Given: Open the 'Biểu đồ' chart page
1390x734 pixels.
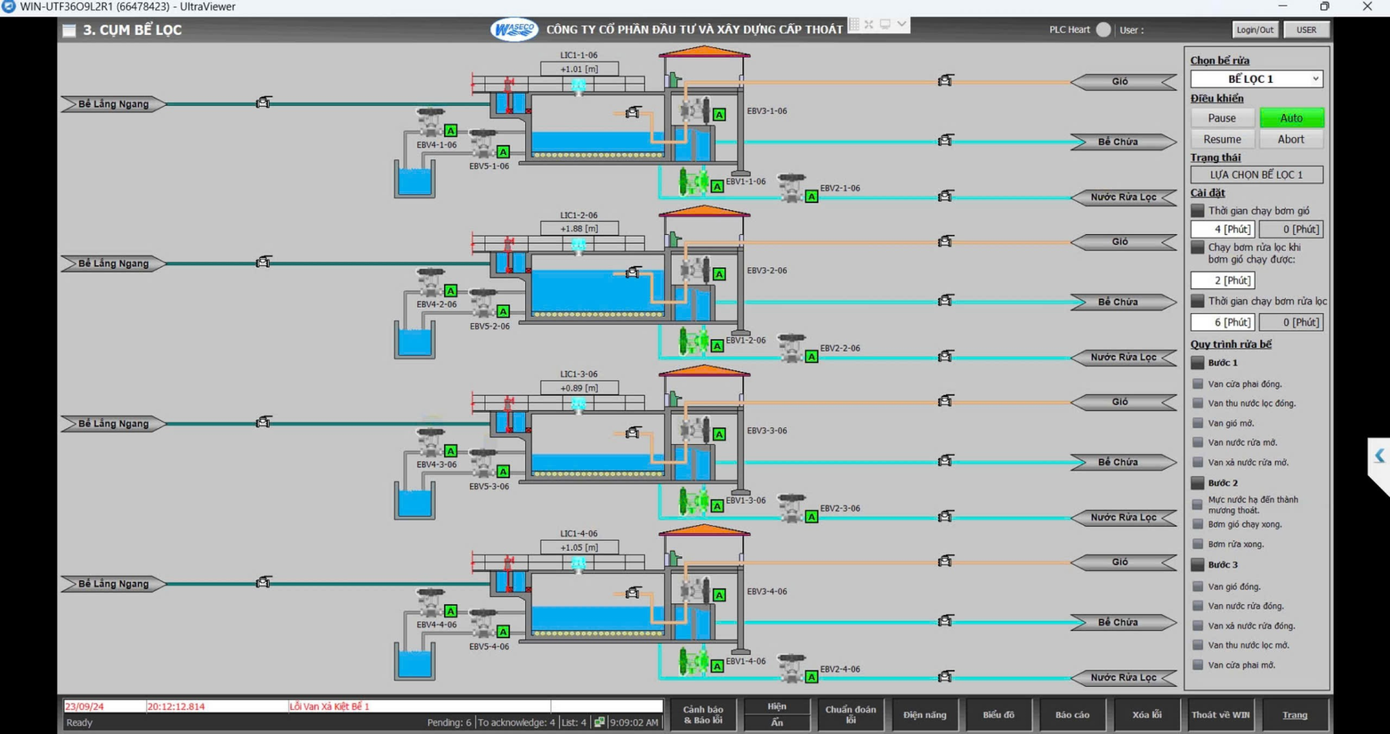Looking at the screenshot, I should click(x=998, y=715).
